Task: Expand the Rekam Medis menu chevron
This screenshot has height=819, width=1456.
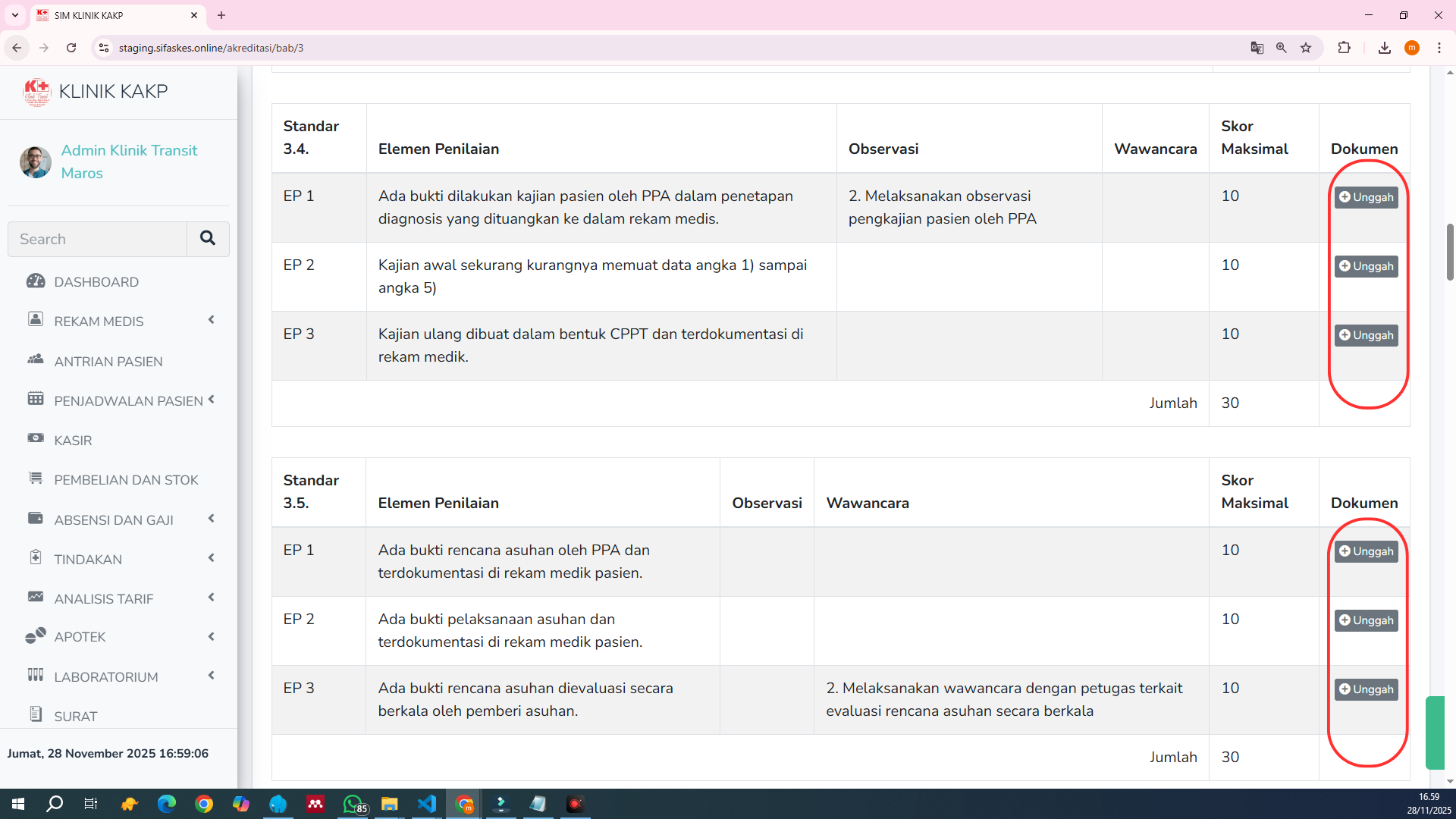Action: tap(212, 320)
